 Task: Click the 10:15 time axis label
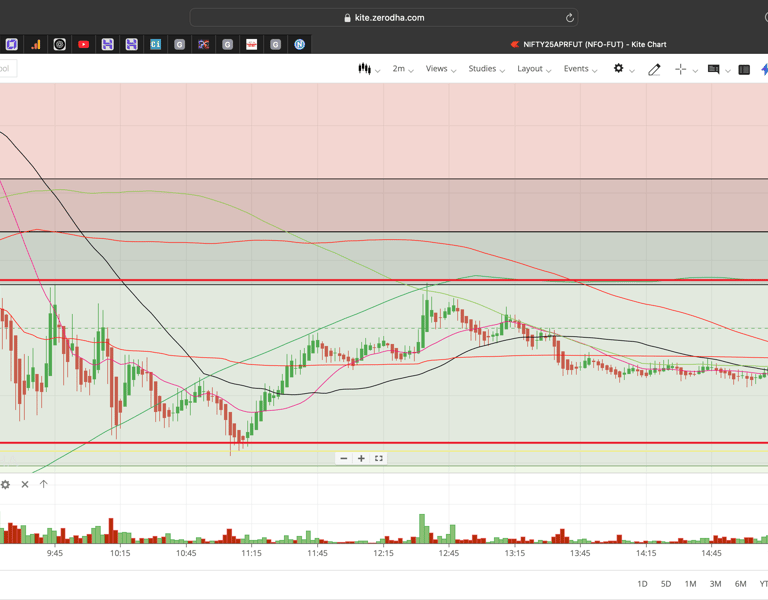[x=120, y=553]
